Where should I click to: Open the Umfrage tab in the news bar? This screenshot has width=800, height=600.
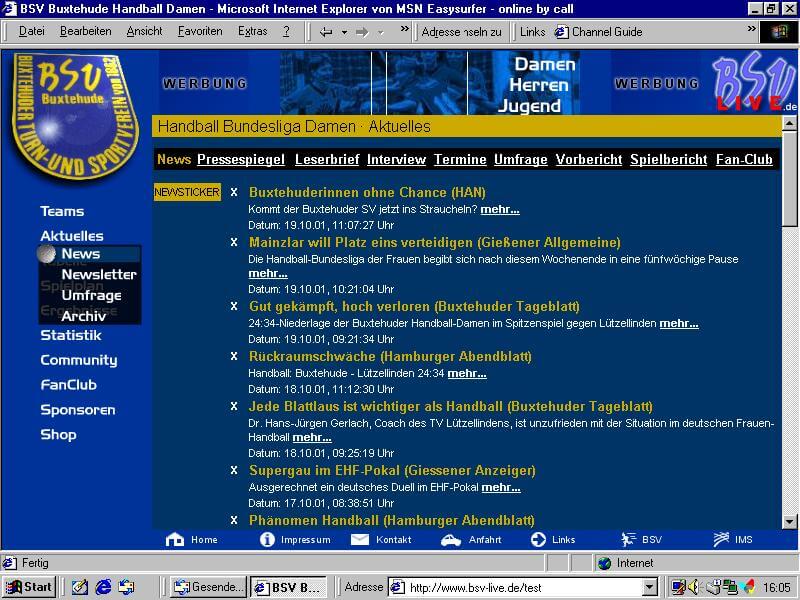click(x=520, y=160)
